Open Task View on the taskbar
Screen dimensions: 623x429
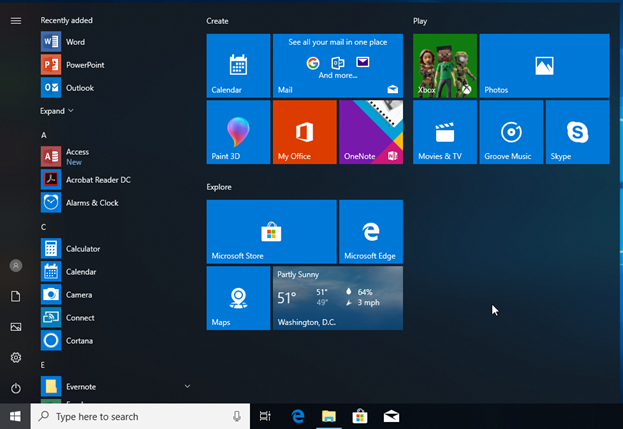coord(265,416)
